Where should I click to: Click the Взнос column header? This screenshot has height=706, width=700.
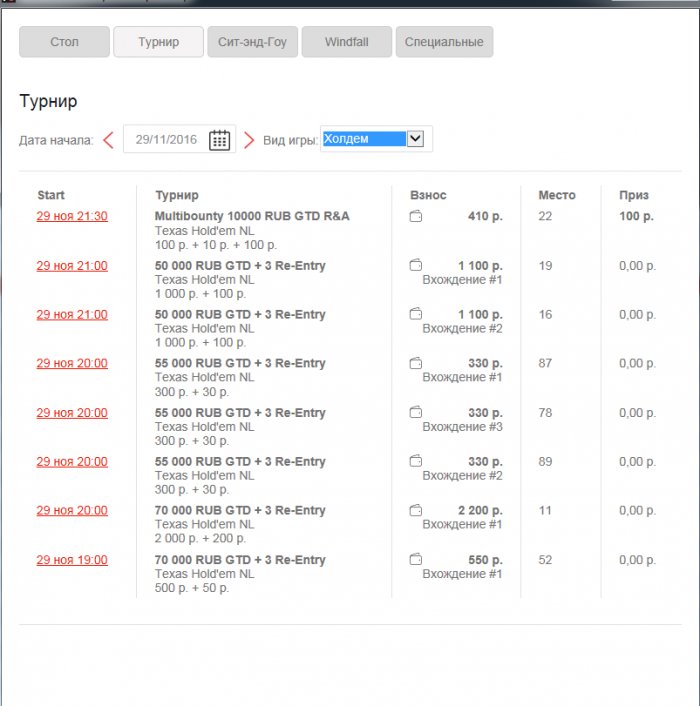tap(428, 195)
